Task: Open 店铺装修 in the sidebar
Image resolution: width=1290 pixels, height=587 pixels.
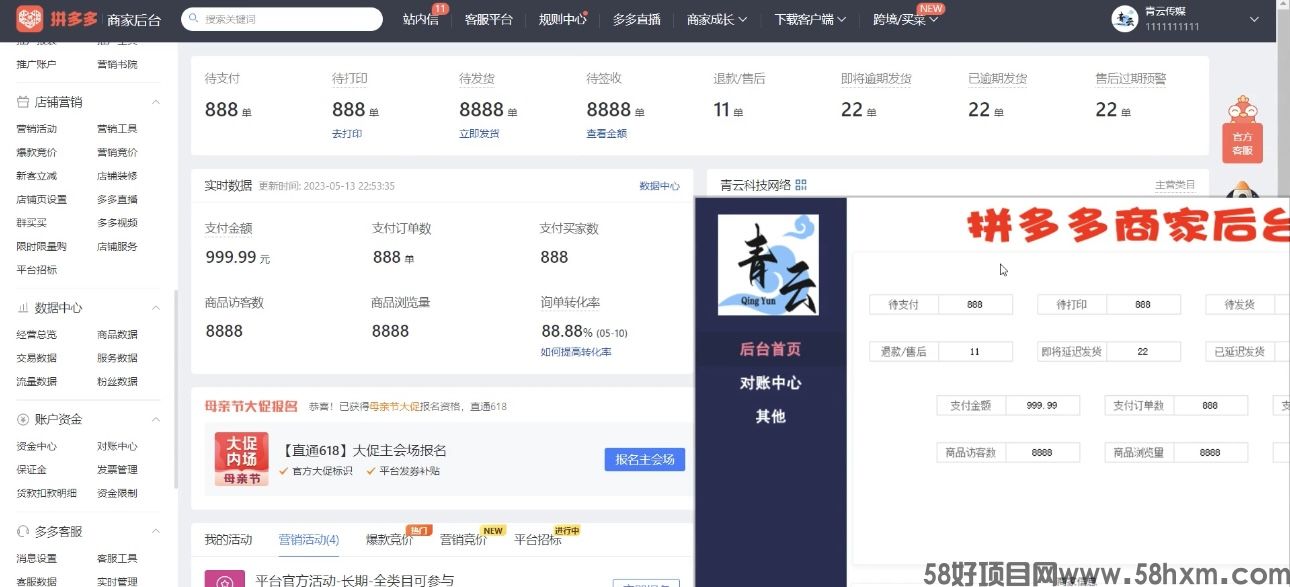Action: tap(117, 176)
